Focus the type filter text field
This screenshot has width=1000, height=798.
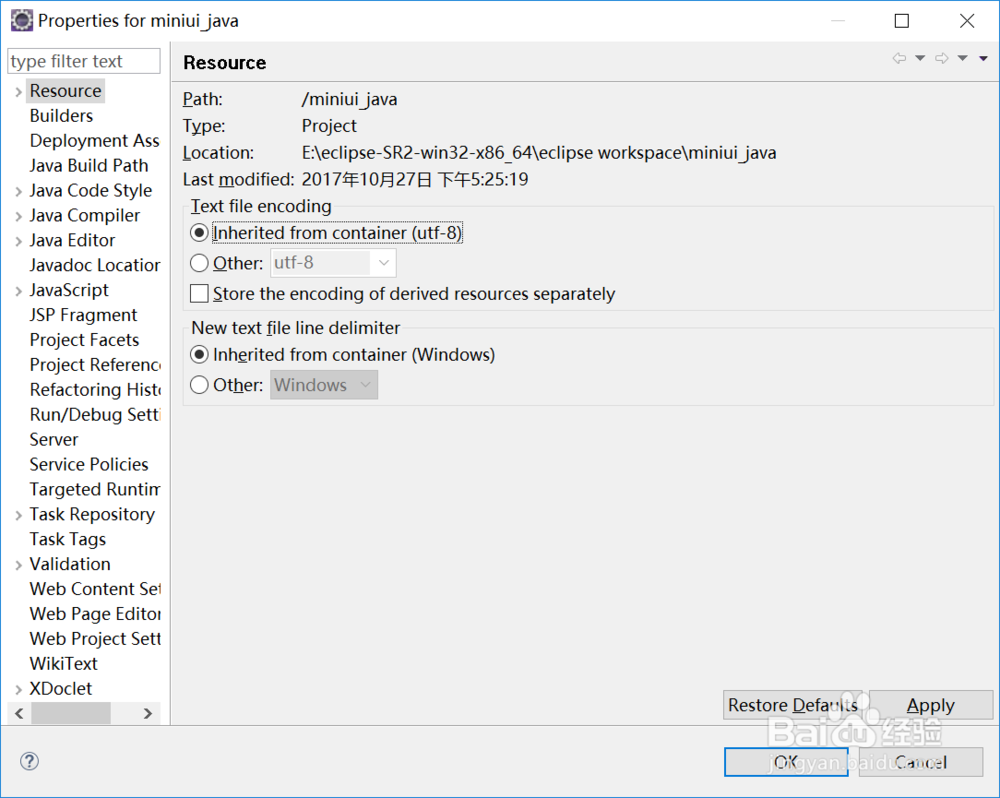[x=84, y=61]
